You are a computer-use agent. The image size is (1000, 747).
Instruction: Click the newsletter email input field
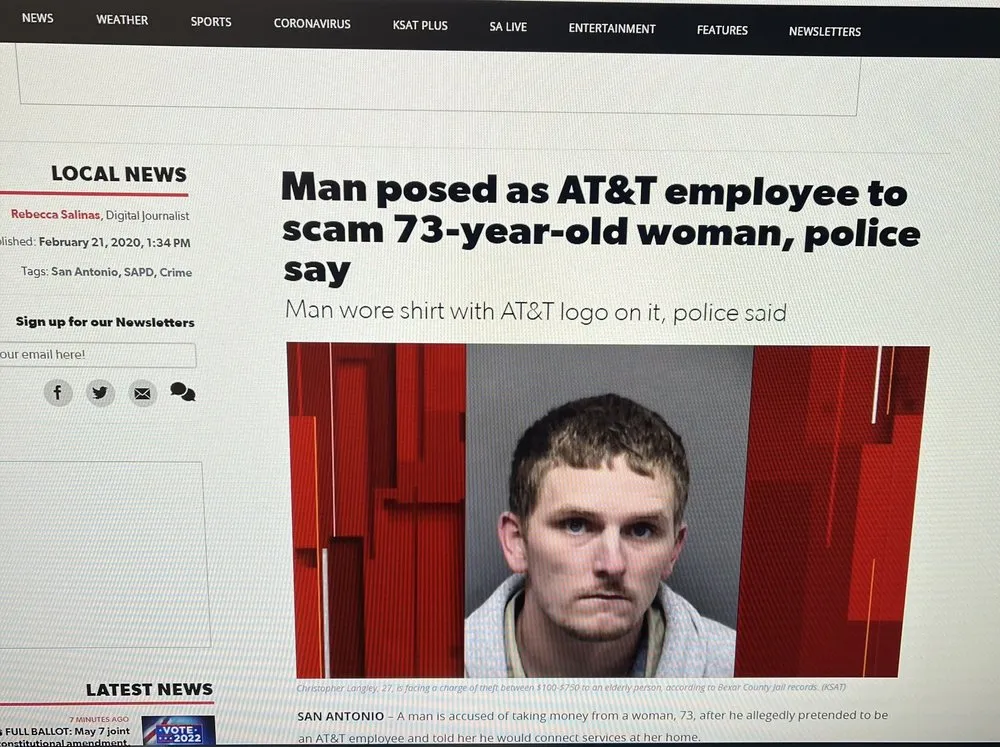point(98,355)
